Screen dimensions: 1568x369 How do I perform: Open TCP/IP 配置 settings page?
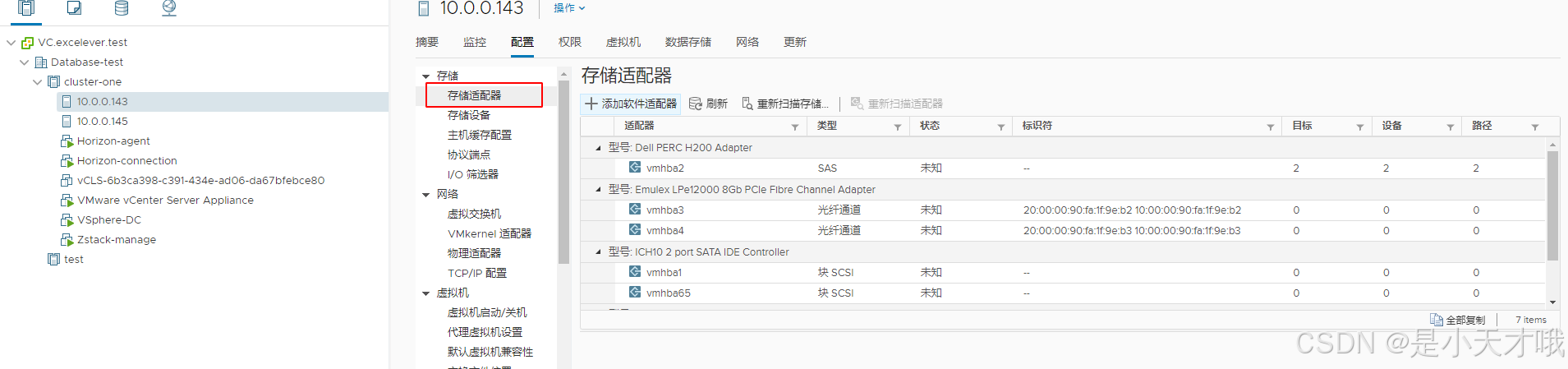point(477,273)
